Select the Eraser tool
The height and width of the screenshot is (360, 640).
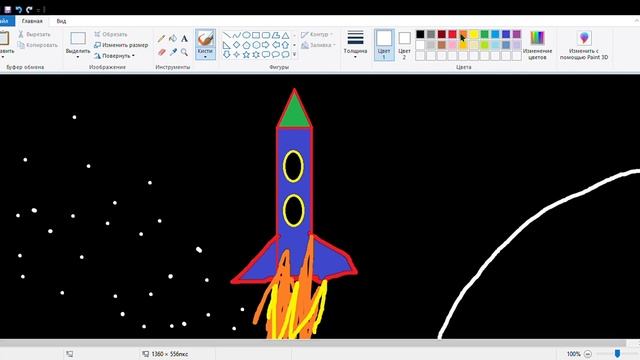[x=162, y=52]
